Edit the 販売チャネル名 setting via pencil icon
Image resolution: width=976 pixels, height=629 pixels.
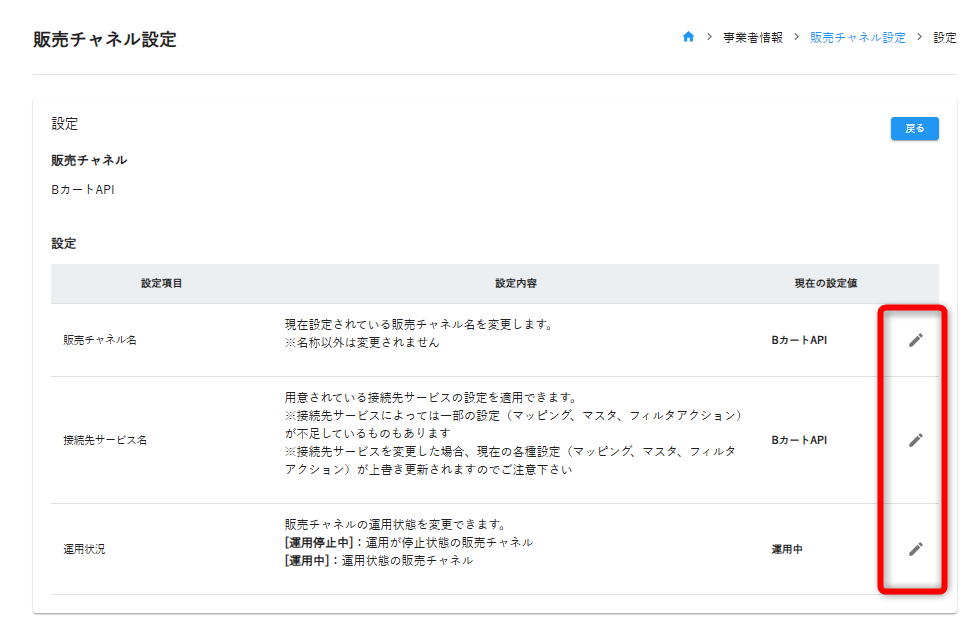coord(915,340)
